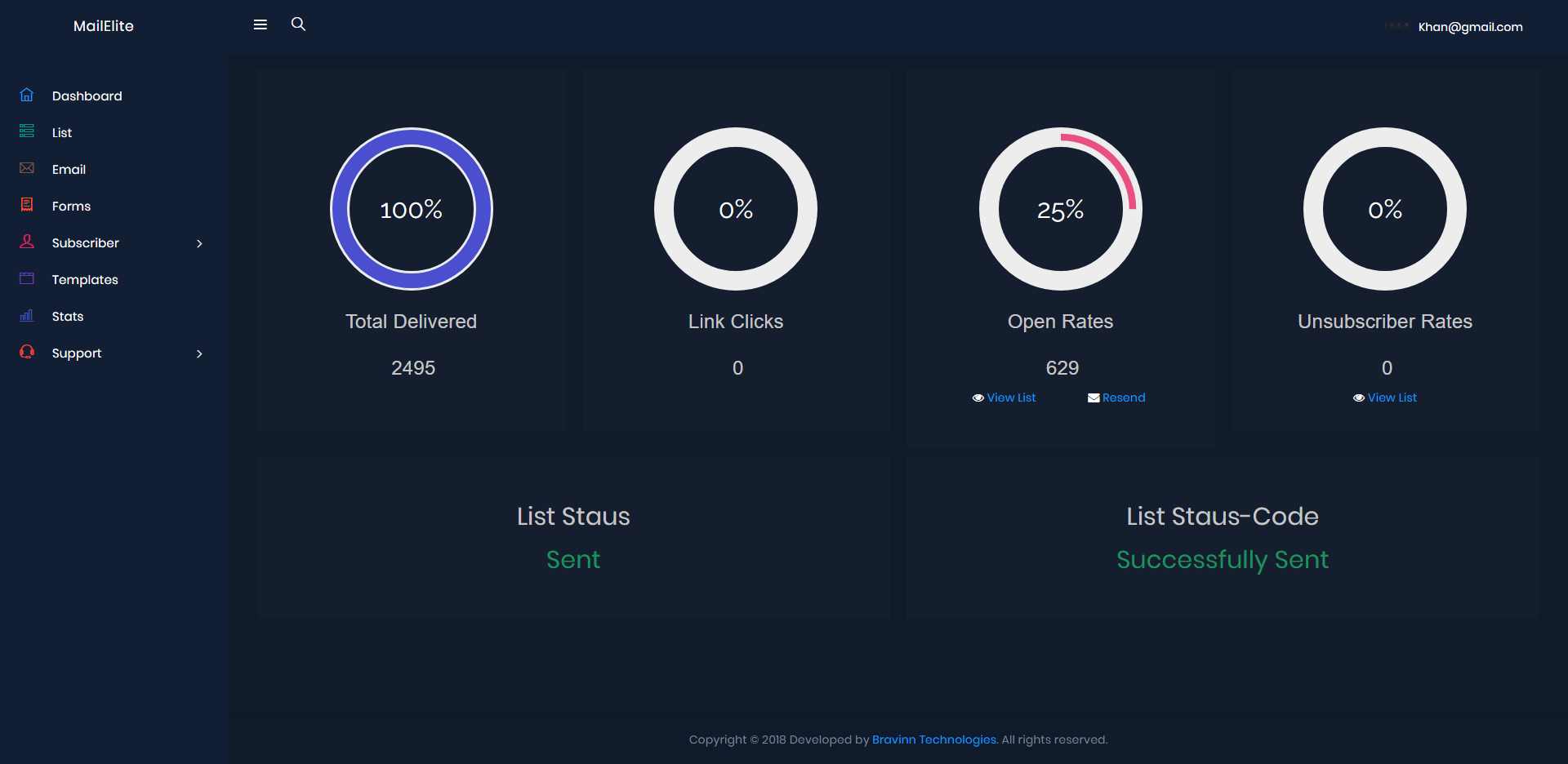Open the Templates menu item
The image size is (1568, 764).
(85, 280)
